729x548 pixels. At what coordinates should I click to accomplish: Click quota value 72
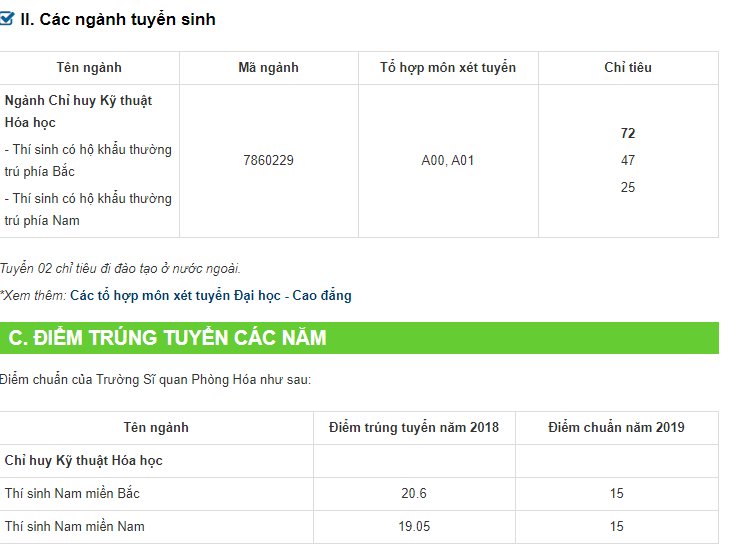pyautogui.click(x=628, y=133)
